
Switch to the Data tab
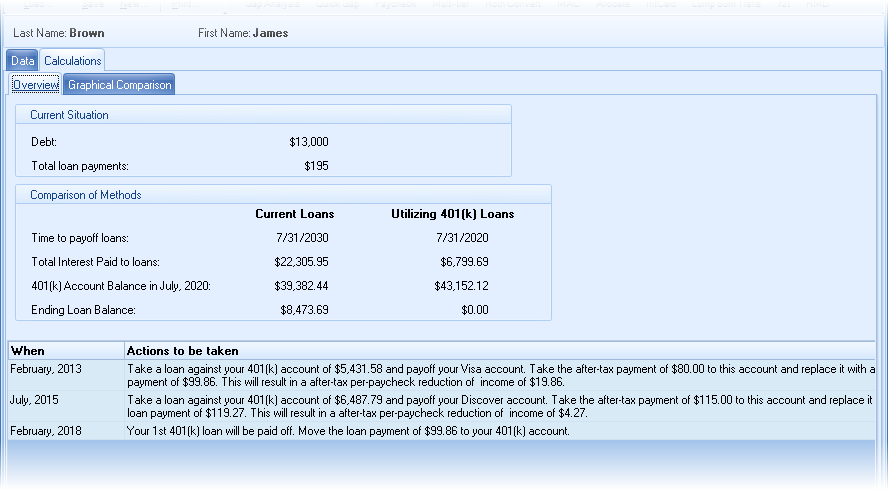pyautogui.click(x=23, y=61)
